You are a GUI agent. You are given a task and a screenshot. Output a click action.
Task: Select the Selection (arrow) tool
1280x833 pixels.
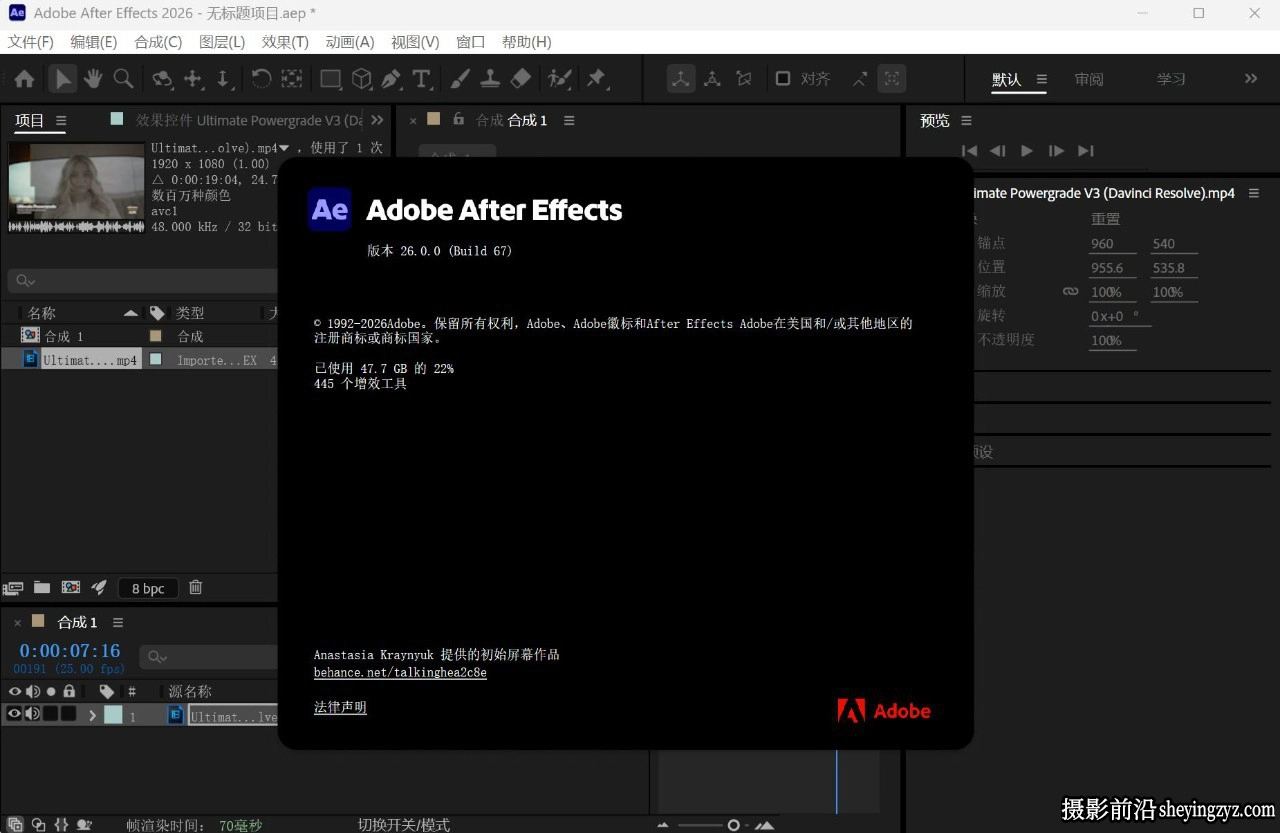coord(62,79)
